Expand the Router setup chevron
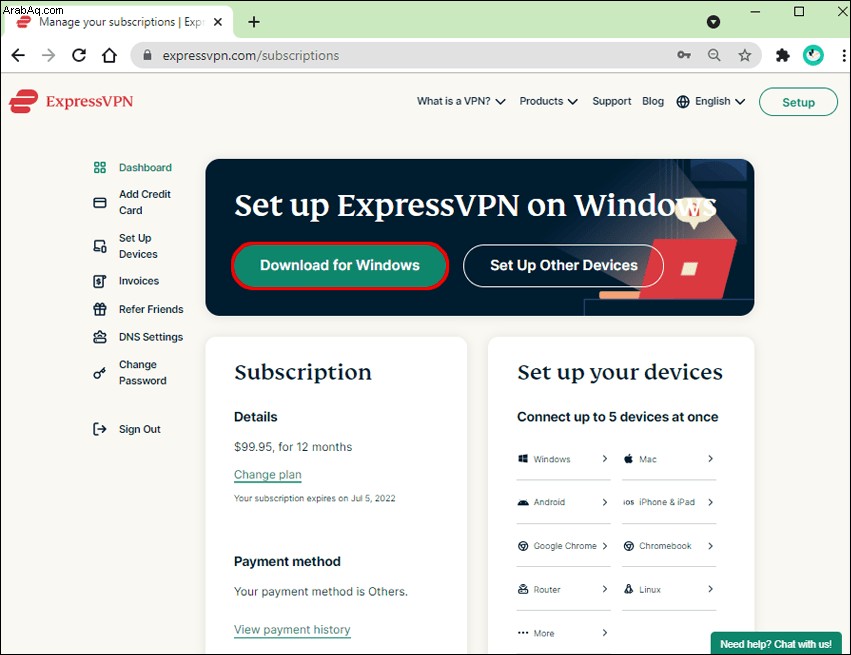The height and width of the screenshot is (655, 851). pos(605,589)
